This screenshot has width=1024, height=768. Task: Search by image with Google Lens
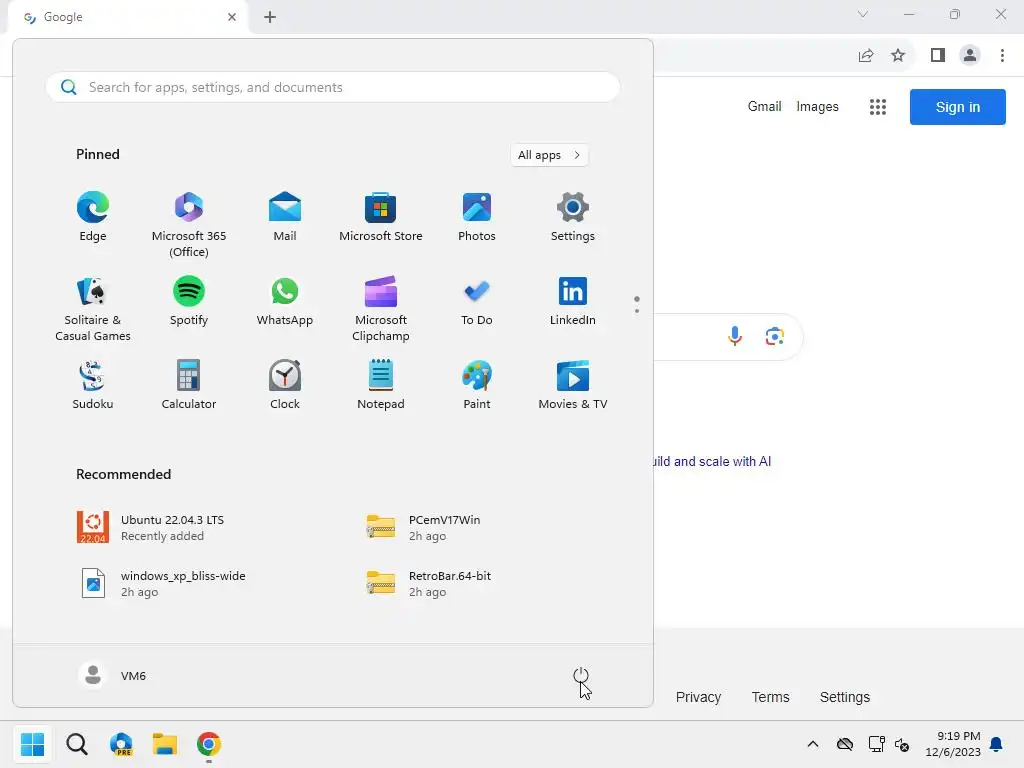775,336
